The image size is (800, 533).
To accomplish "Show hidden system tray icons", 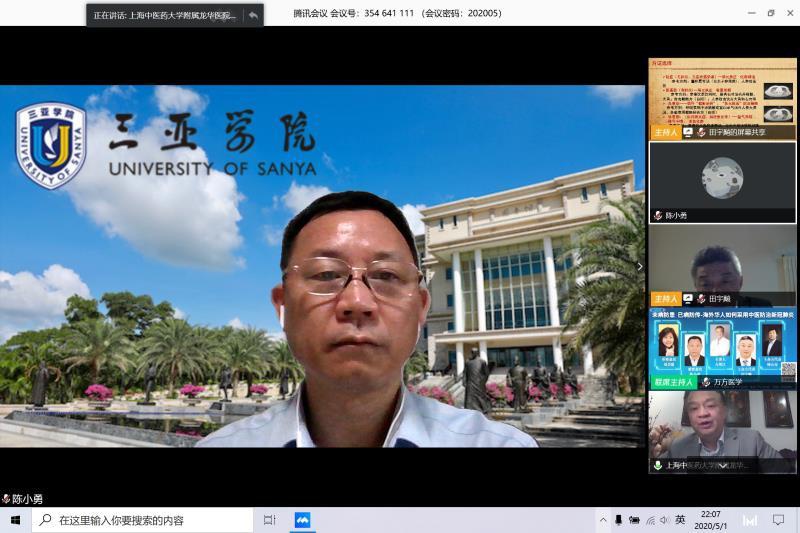I will pyautogui.click(x=602, y=520).
